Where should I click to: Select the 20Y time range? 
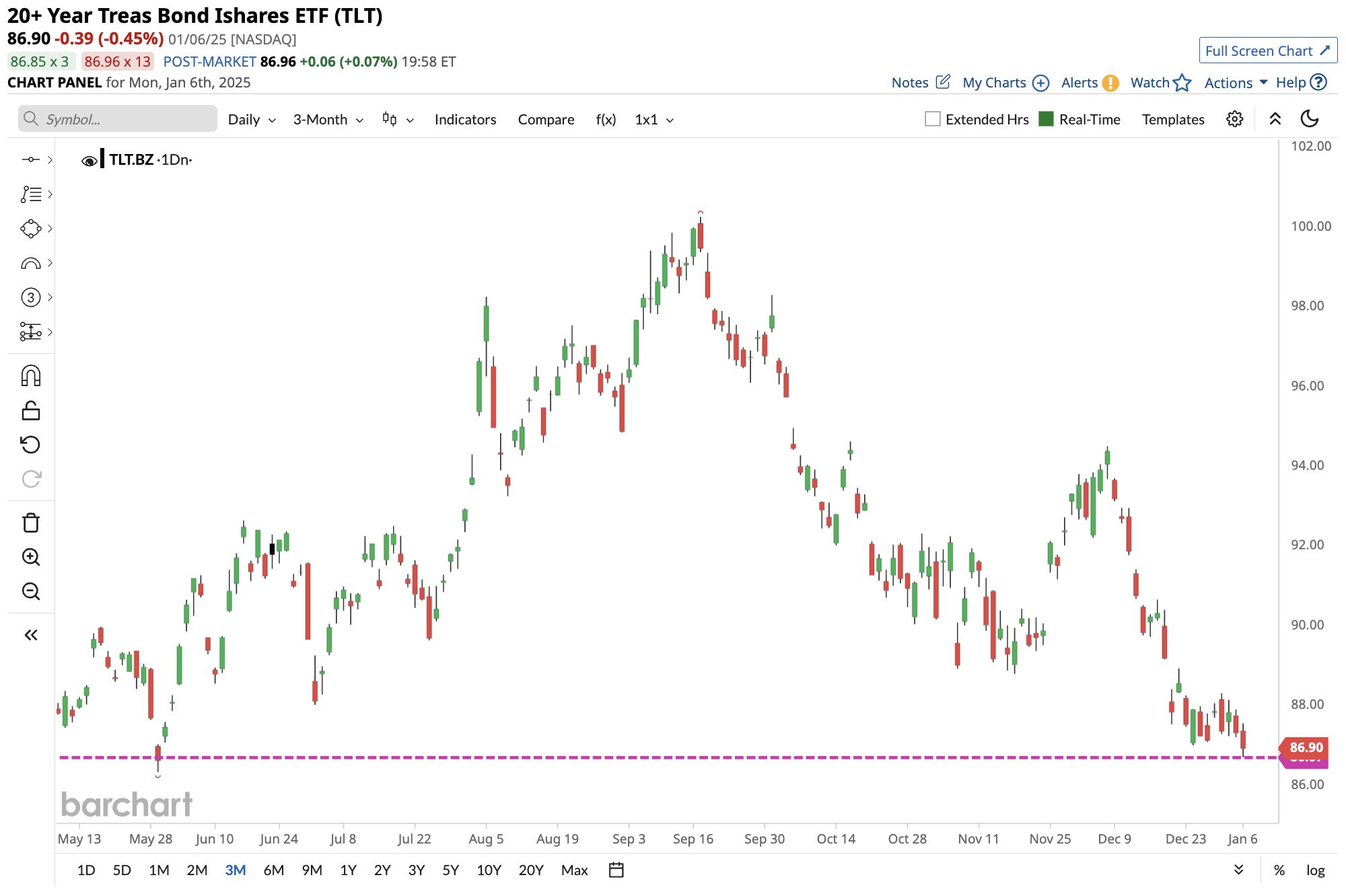coord(530,870)
